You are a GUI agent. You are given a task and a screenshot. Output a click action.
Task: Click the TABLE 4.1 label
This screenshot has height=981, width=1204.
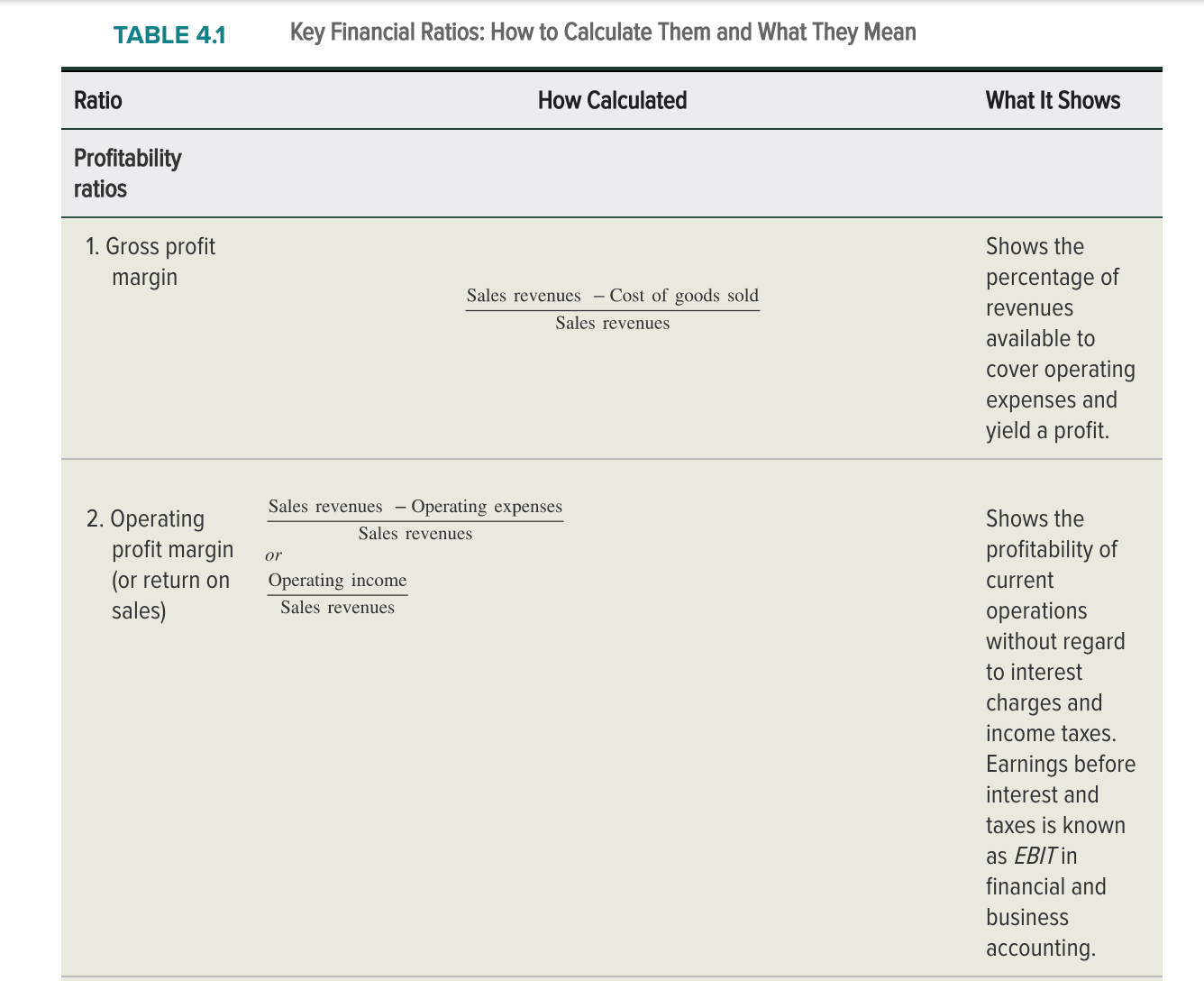[169, 35]
